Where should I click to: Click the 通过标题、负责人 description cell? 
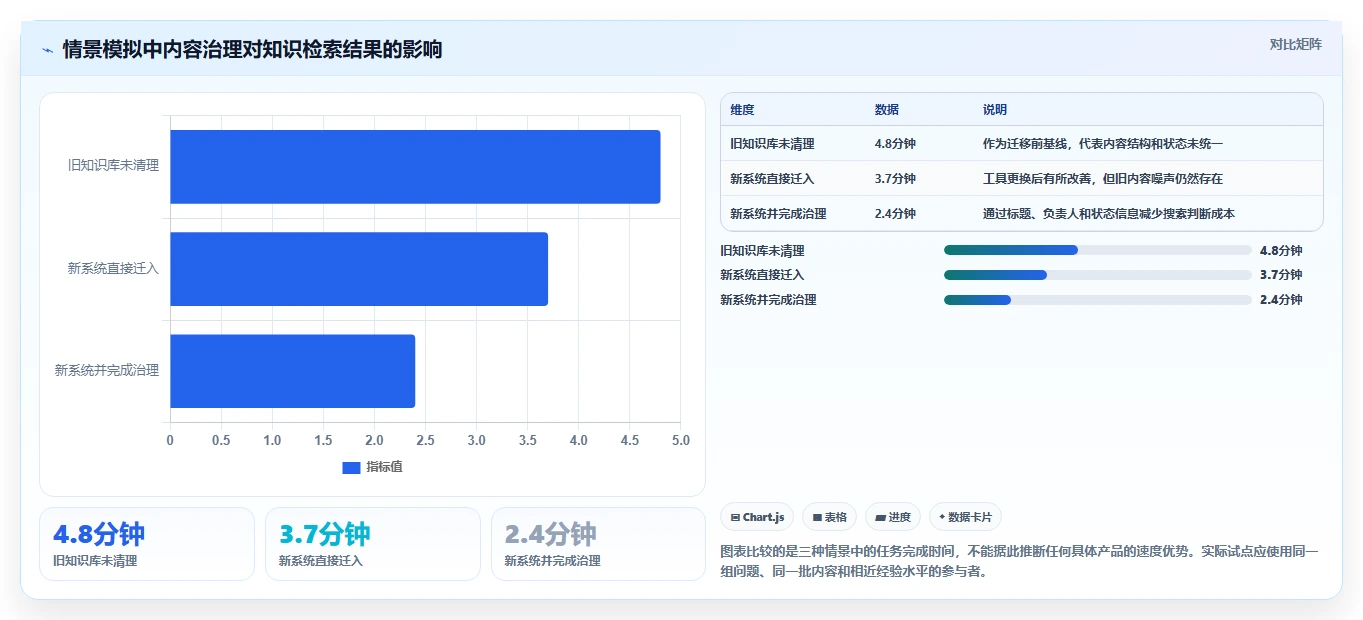(x=1108, y=214)
